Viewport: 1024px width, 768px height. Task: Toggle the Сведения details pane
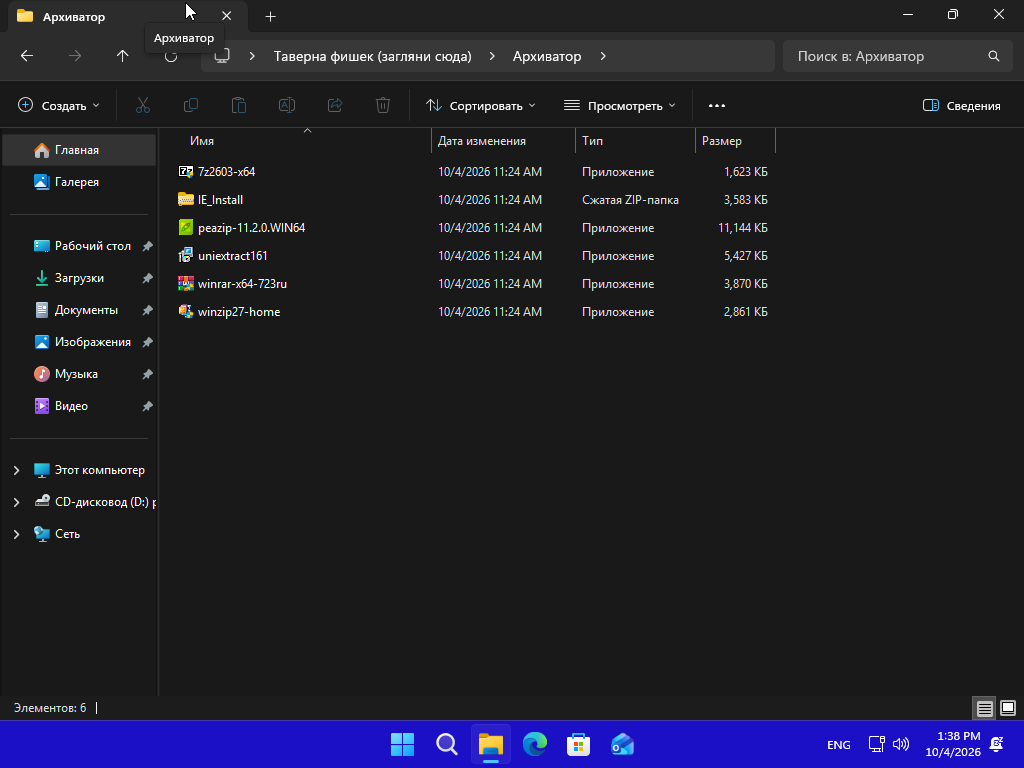[x=961, y=105]
